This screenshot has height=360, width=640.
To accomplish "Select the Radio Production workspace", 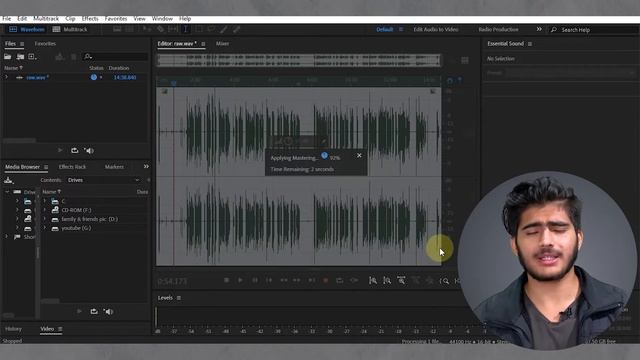I will [498, 29].
